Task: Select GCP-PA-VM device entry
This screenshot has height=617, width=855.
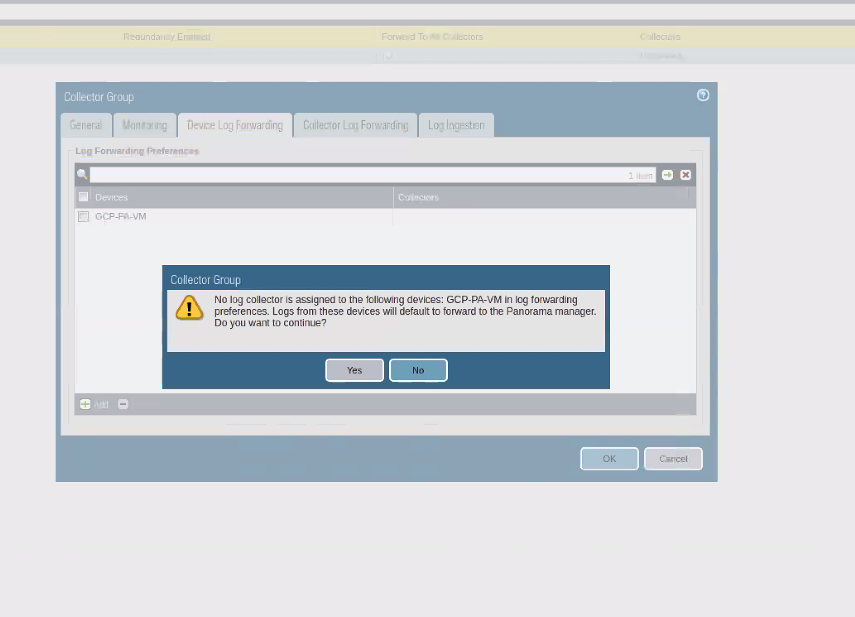Action: (x=121, y=216)
